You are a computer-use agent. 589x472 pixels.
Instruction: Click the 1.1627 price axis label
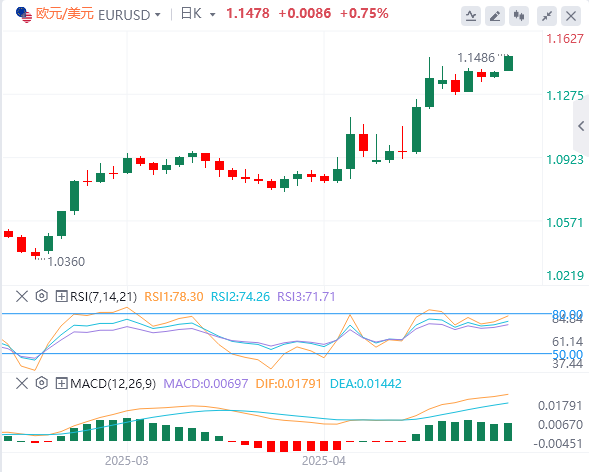(565, 39)
